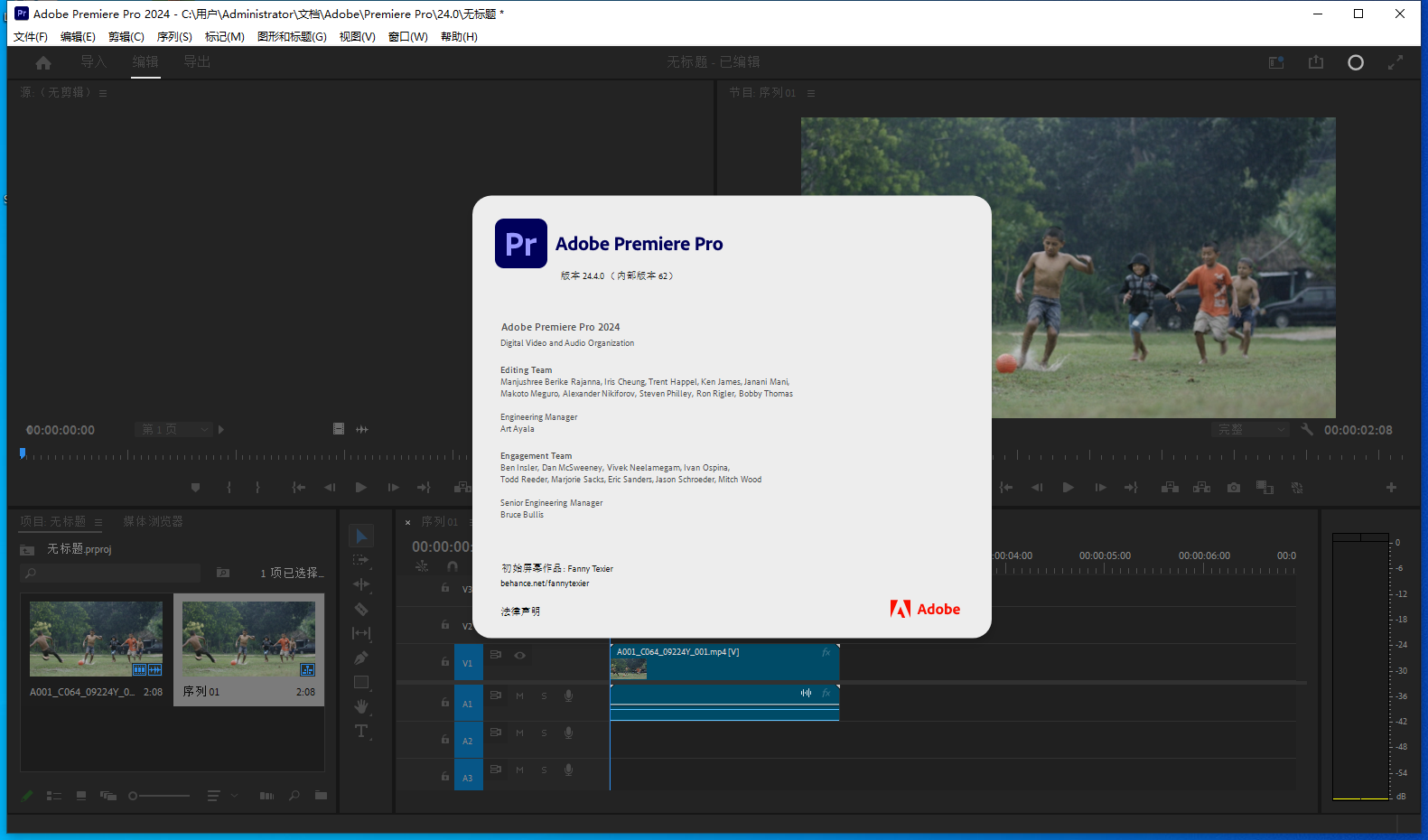Add marker in source monitor
The width and height of the screenshot is (1428, 840).
point(195,488)
